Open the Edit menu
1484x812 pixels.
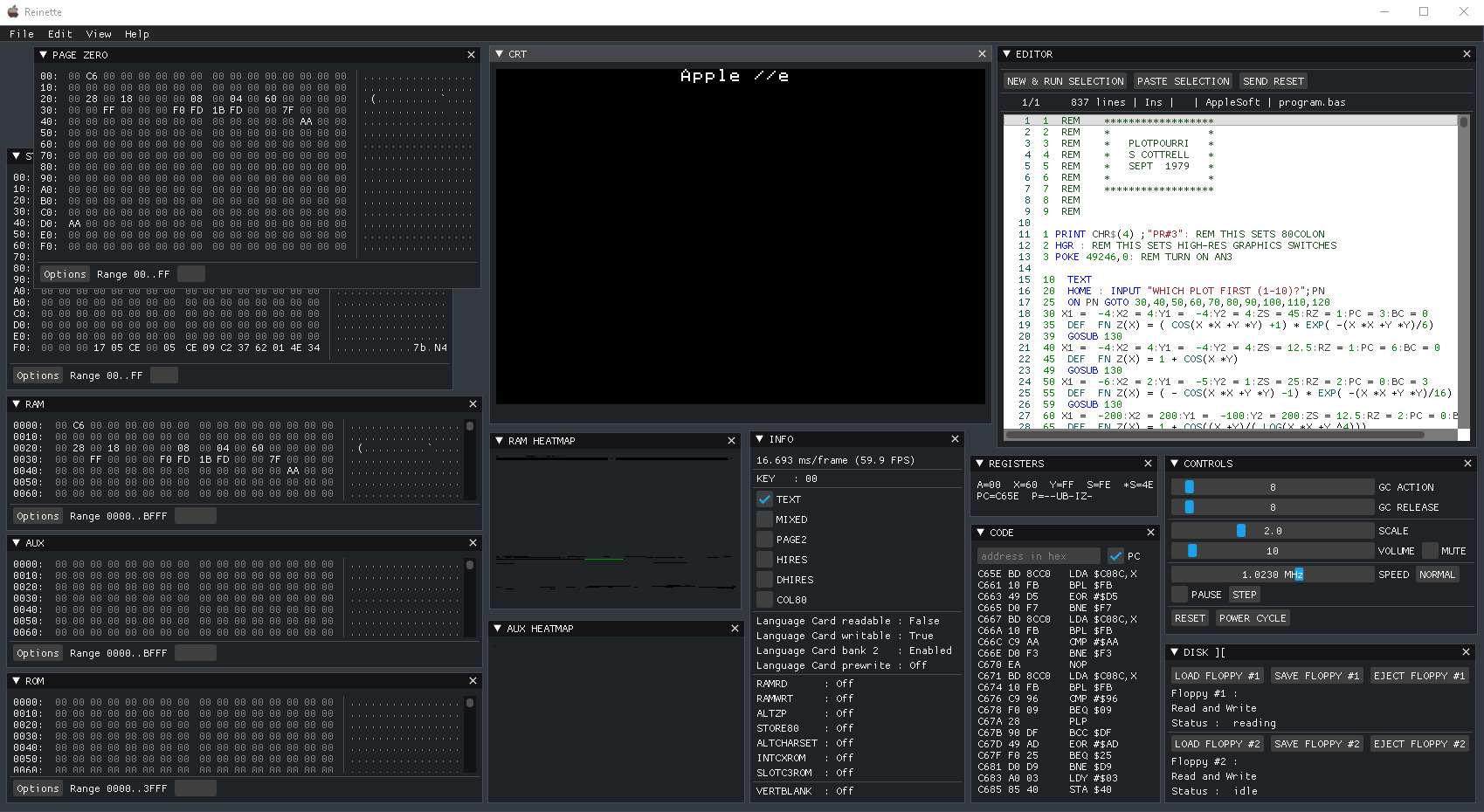click(x=60, y=34)
